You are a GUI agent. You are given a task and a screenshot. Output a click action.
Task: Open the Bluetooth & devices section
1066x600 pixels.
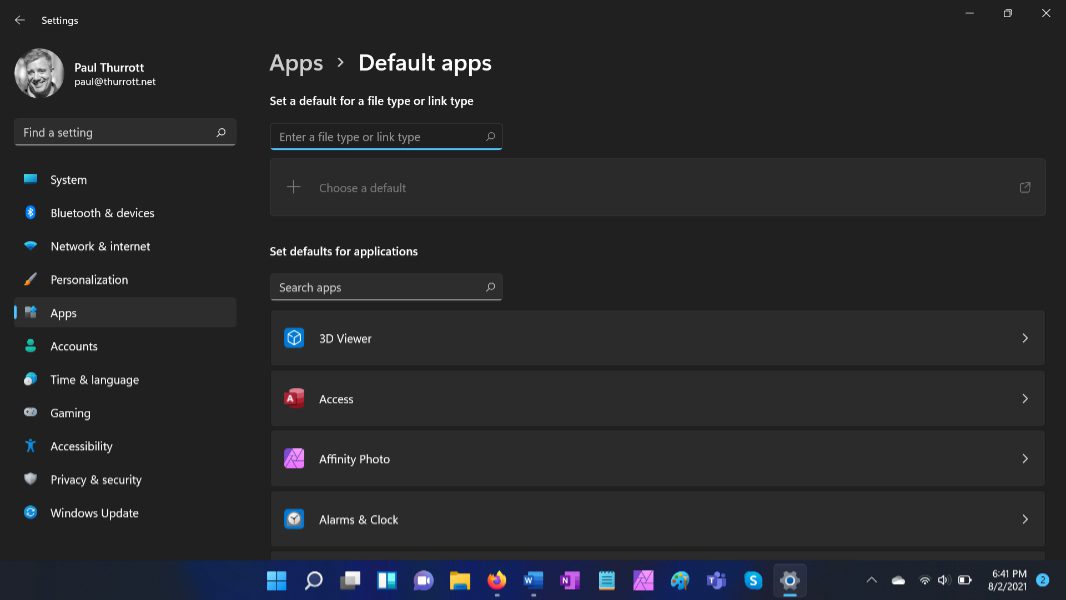click(x=102, y=213)
